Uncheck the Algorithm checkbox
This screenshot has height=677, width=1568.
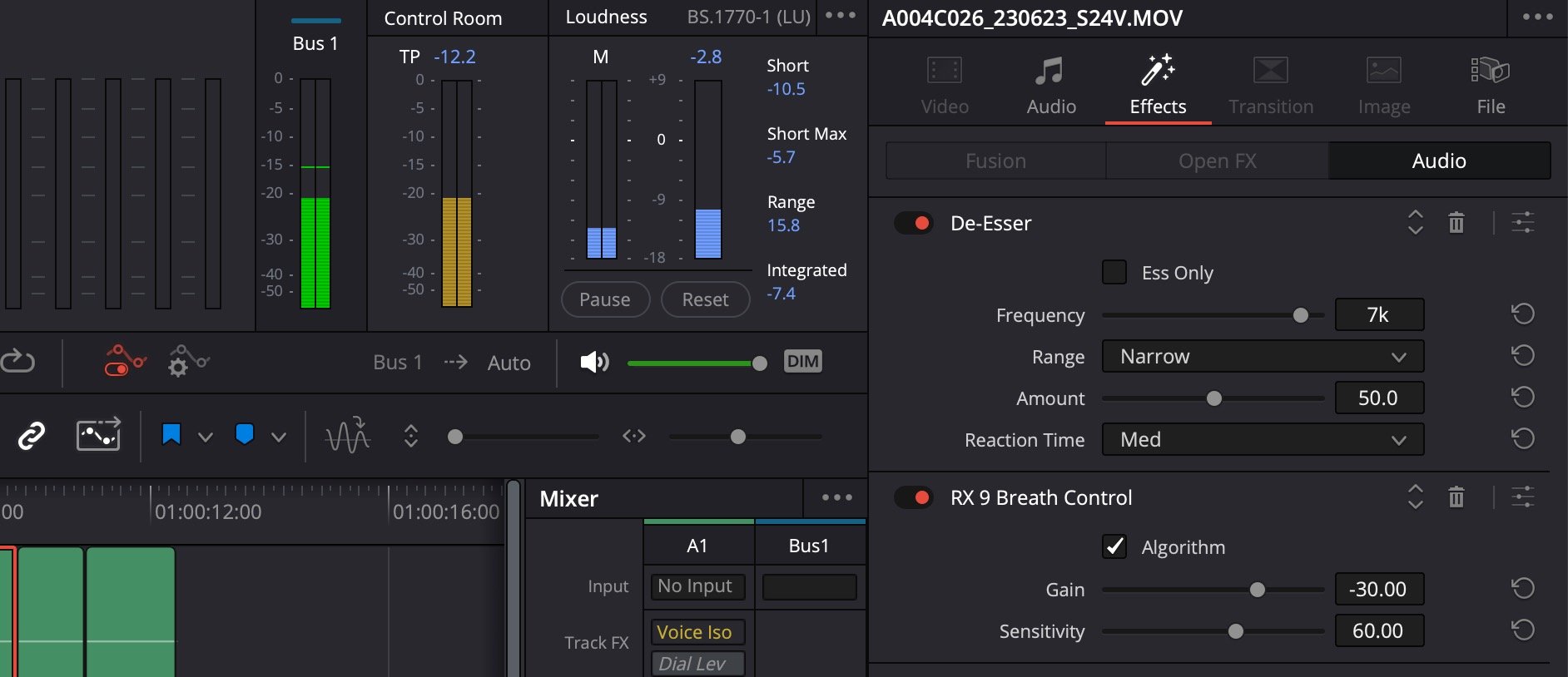(x=1114, y=546)
